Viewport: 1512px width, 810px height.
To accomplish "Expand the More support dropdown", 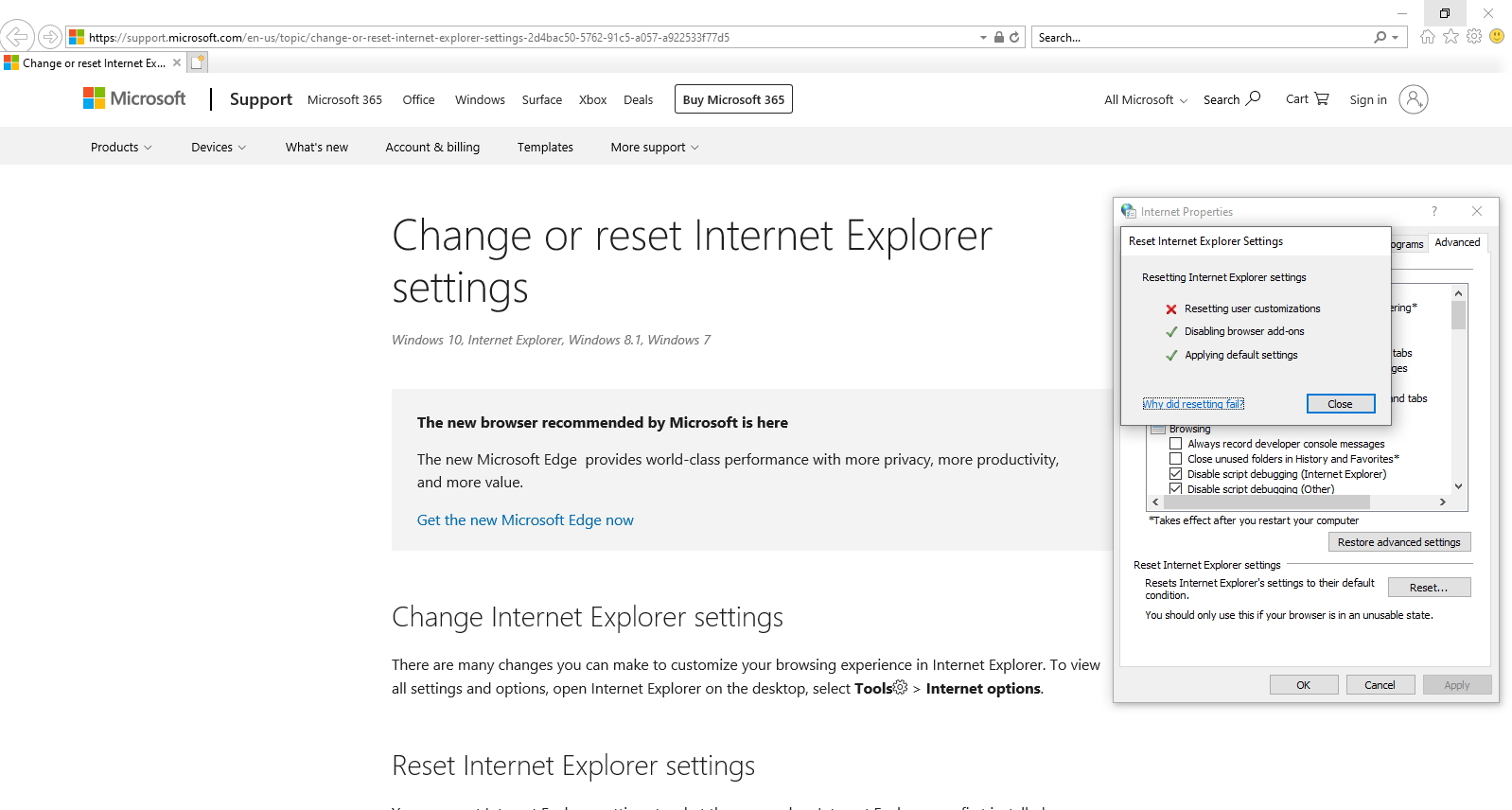I will click(x=655, y=147).
